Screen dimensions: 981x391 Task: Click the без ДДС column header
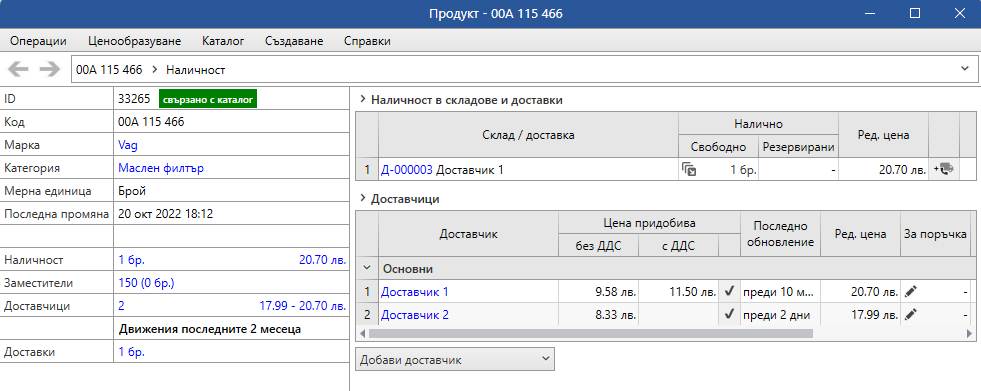[598, 246]
